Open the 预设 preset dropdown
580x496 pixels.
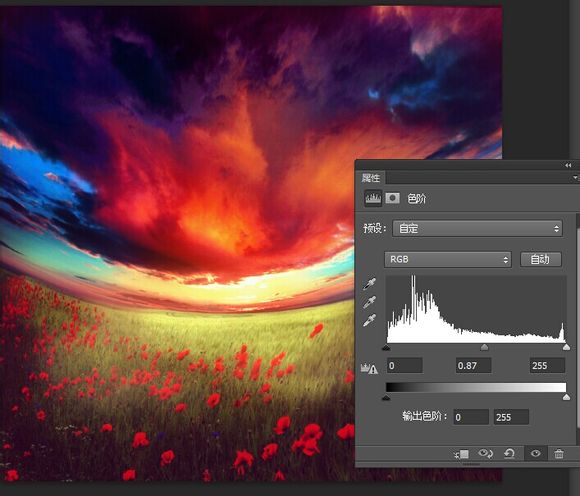[477, 229]
